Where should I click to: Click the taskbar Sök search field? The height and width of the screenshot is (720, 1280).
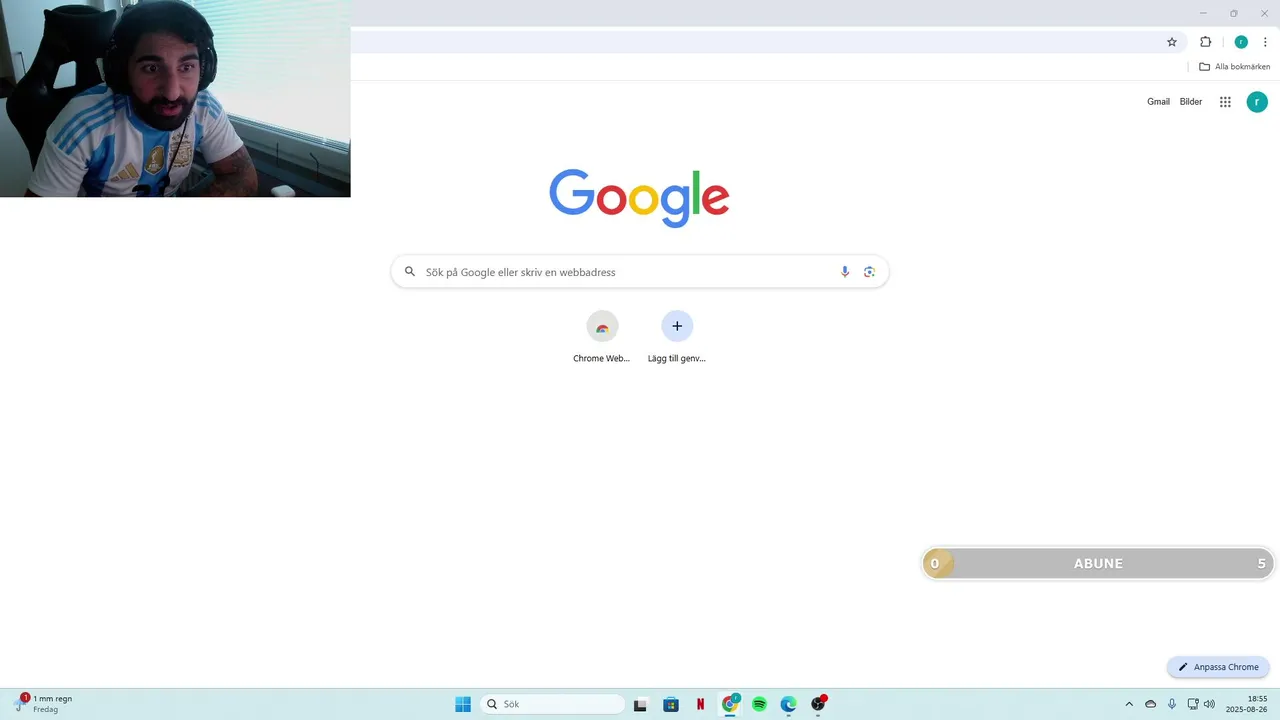[x=553, y=704]
